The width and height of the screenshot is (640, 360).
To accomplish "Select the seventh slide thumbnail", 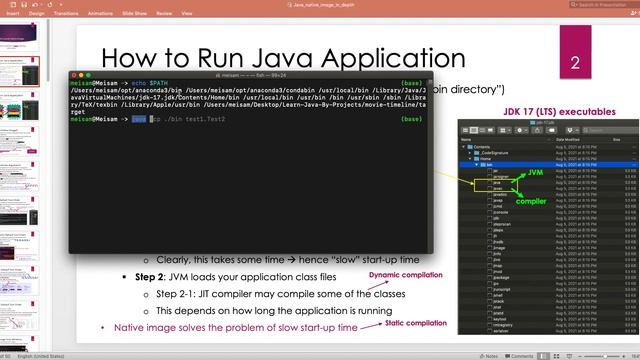I will tap(19, 247).
